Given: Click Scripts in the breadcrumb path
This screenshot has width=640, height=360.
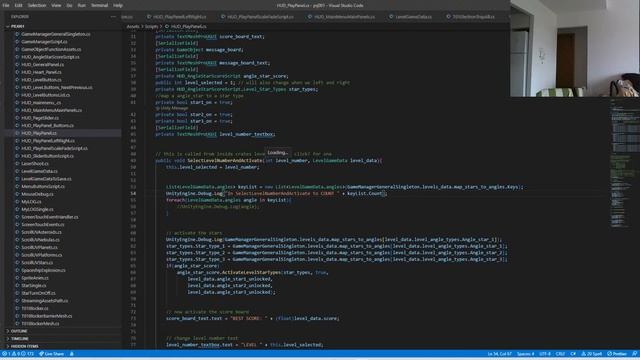Looking at the screenshot, I should click(151, 26).
